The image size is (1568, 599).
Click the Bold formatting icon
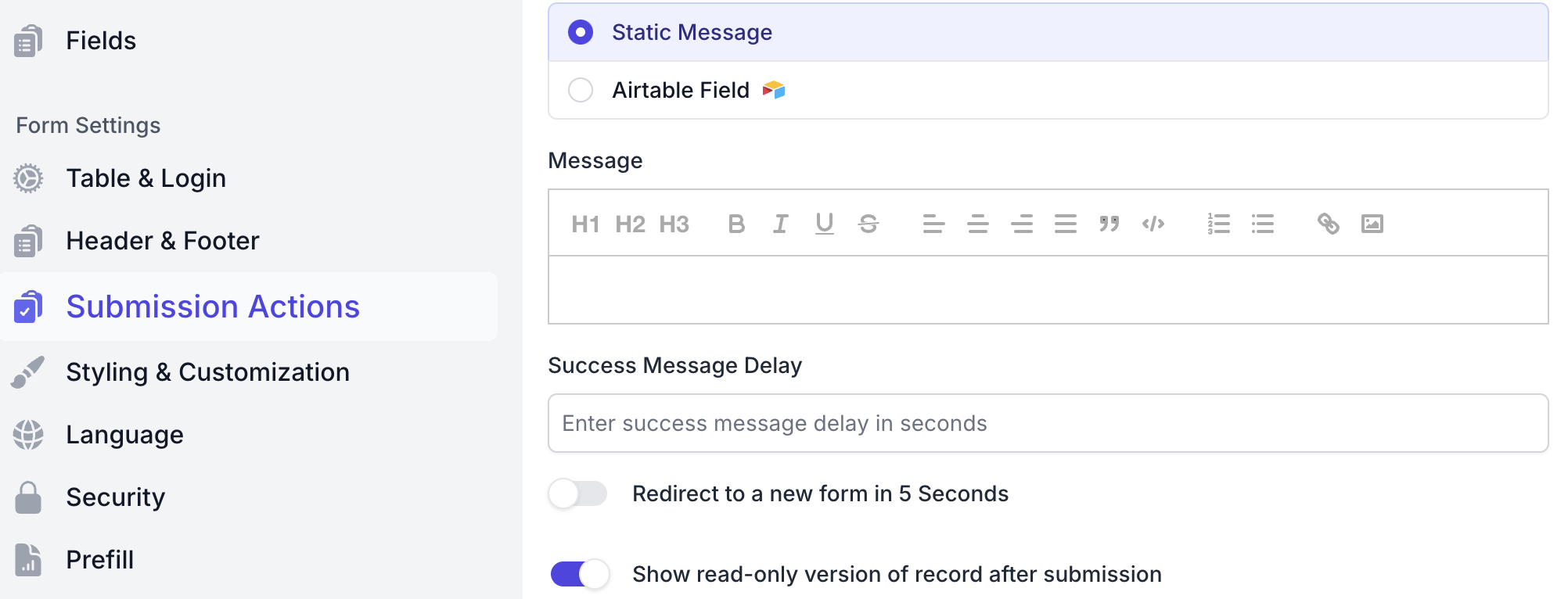point(736,224)
